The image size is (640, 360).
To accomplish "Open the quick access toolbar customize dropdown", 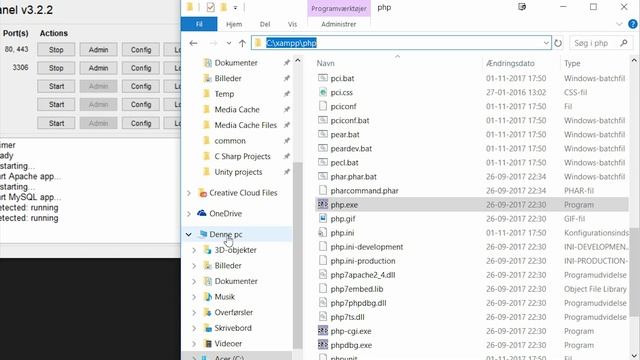I will [x=236, y=7].
